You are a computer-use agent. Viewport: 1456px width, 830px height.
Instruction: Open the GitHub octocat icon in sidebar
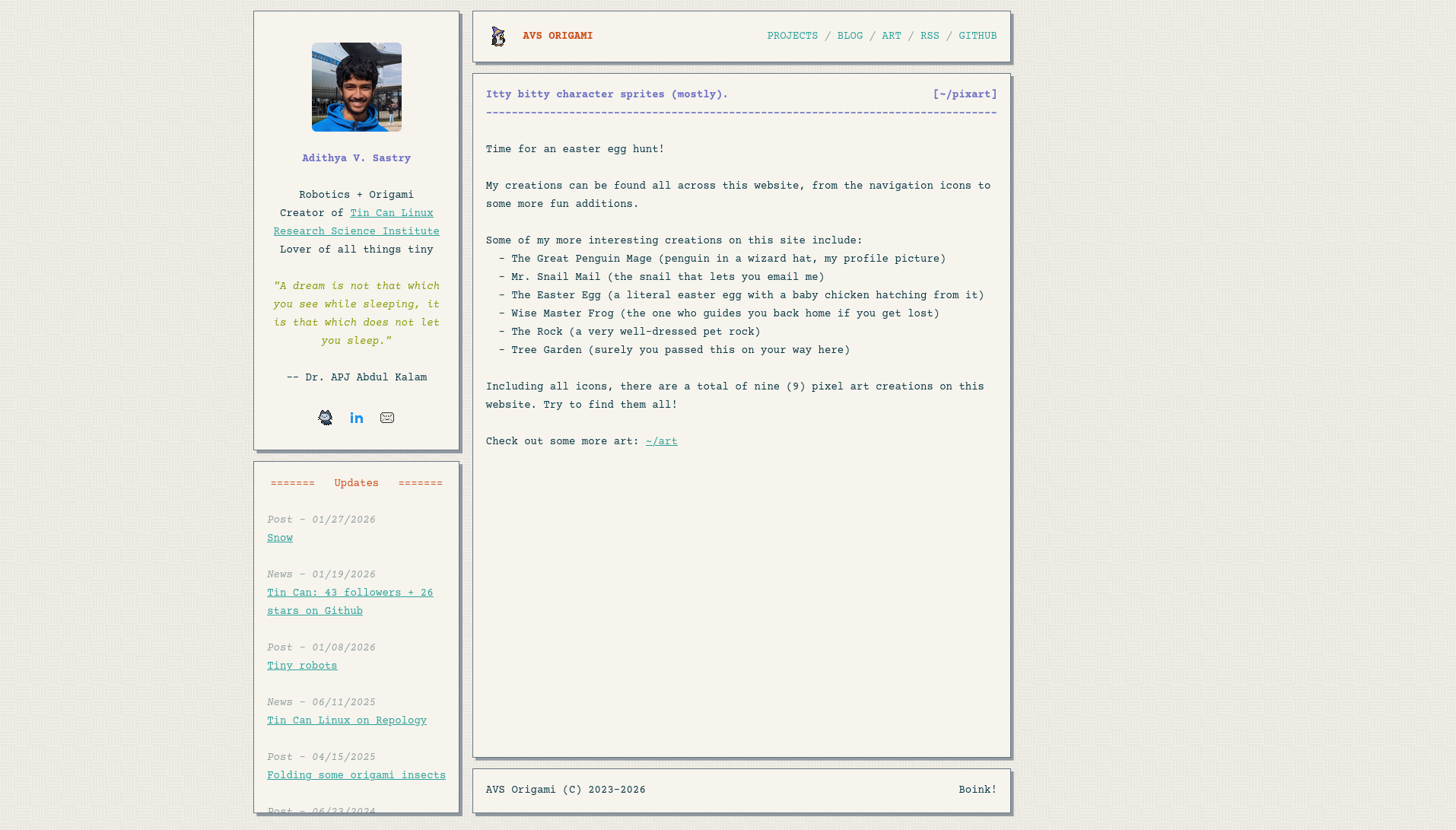coord(326,418)
